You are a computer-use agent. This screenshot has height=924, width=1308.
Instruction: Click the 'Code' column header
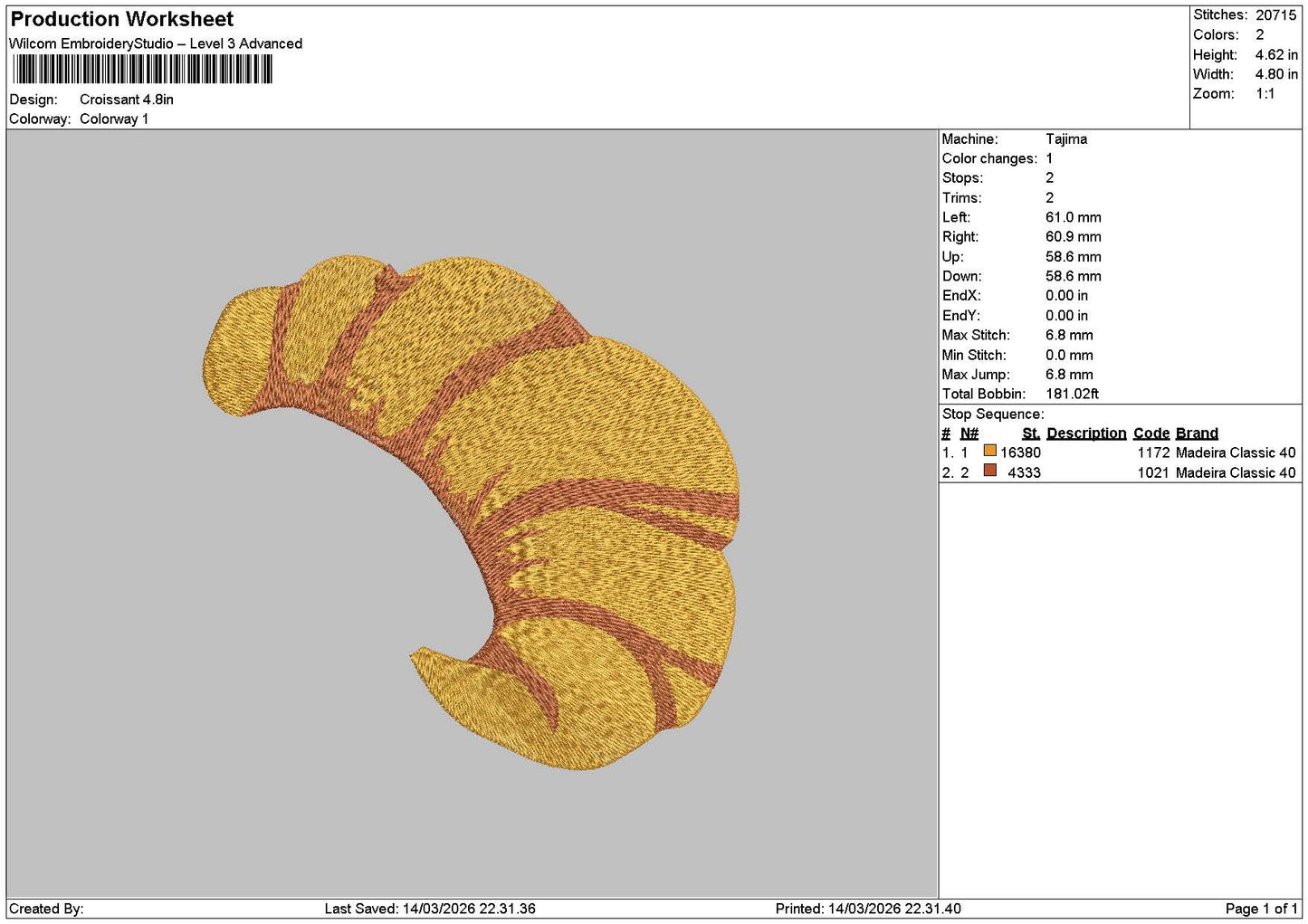coord(1151,433)
